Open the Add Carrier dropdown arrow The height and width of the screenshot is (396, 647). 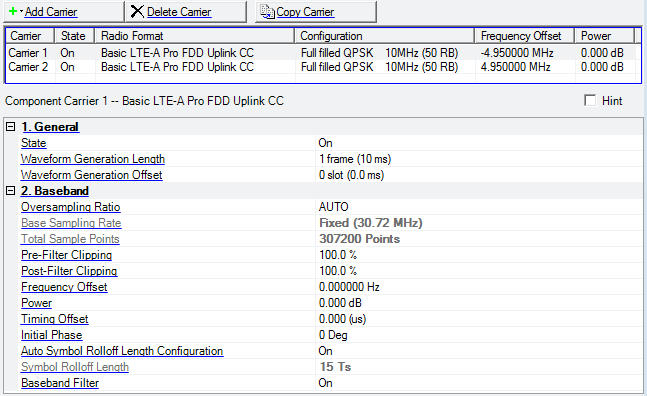[21, 11]
